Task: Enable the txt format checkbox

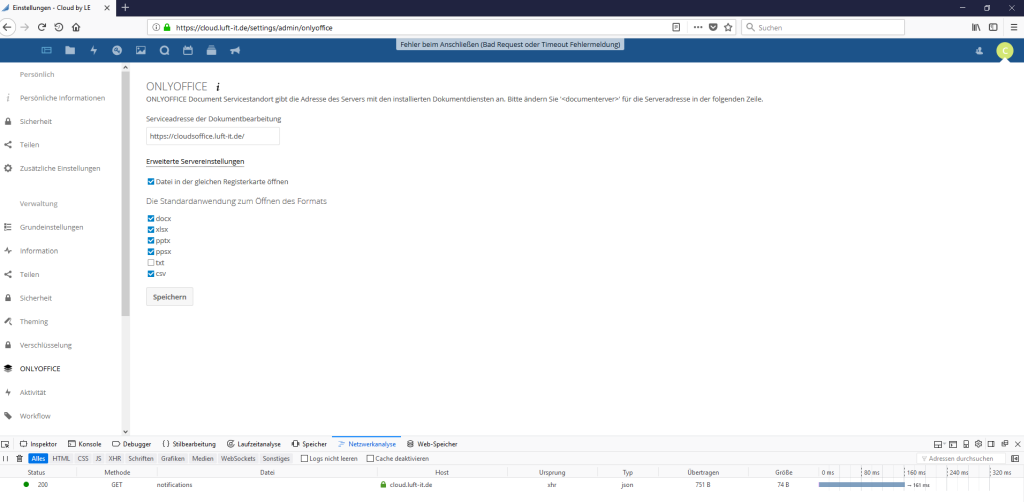Action: tap(151, 262)
